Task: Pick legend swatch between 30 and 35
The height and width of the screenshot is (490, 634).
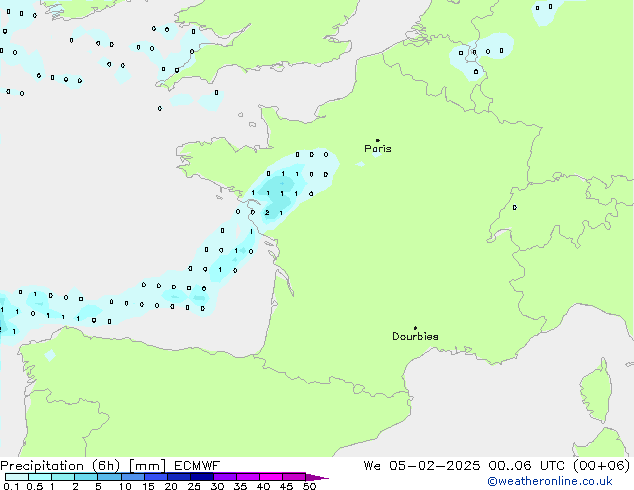Action: (x=225, y=477)
